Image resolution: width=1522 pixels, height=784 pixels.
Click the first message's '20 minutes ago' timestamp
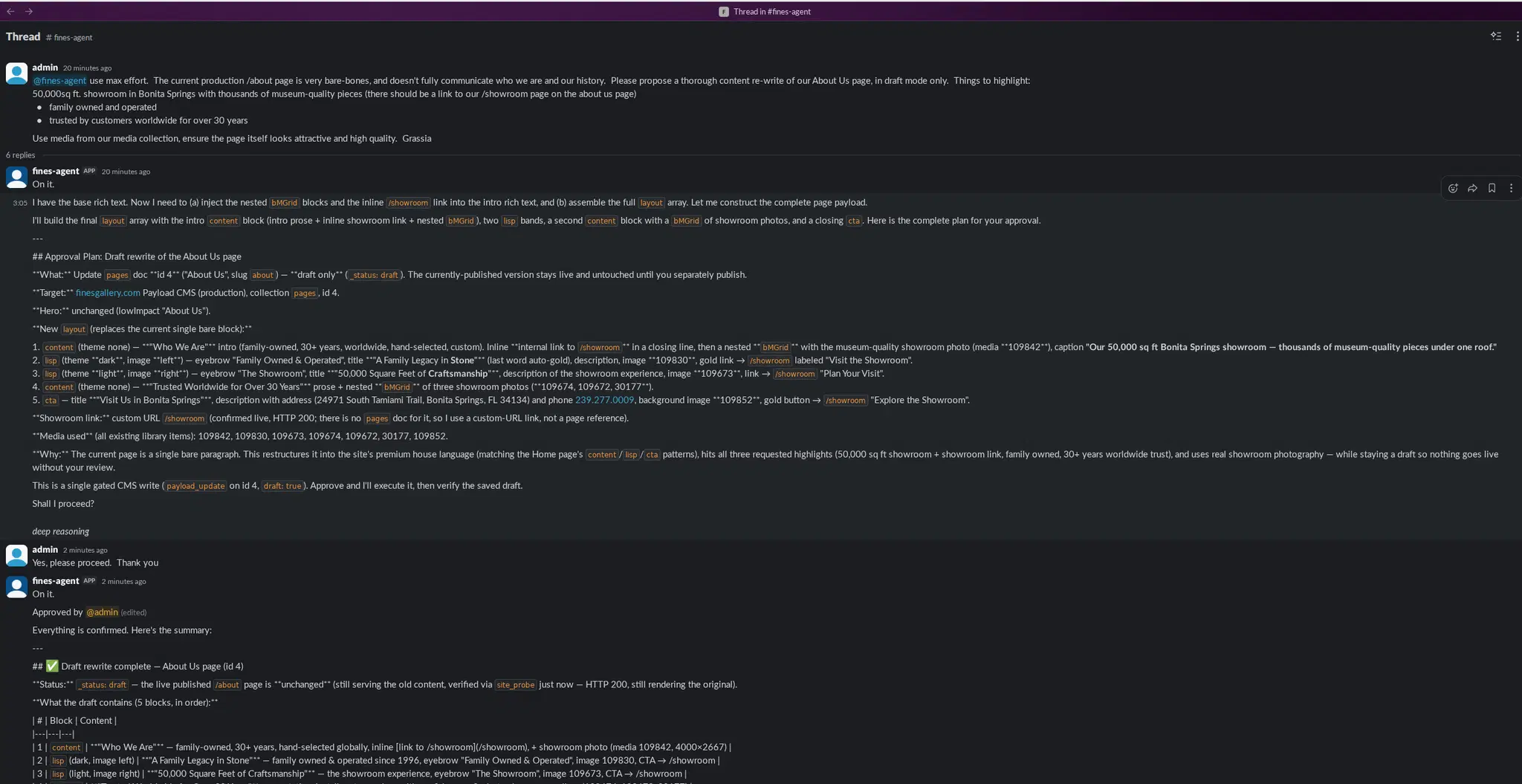point(87,68)
